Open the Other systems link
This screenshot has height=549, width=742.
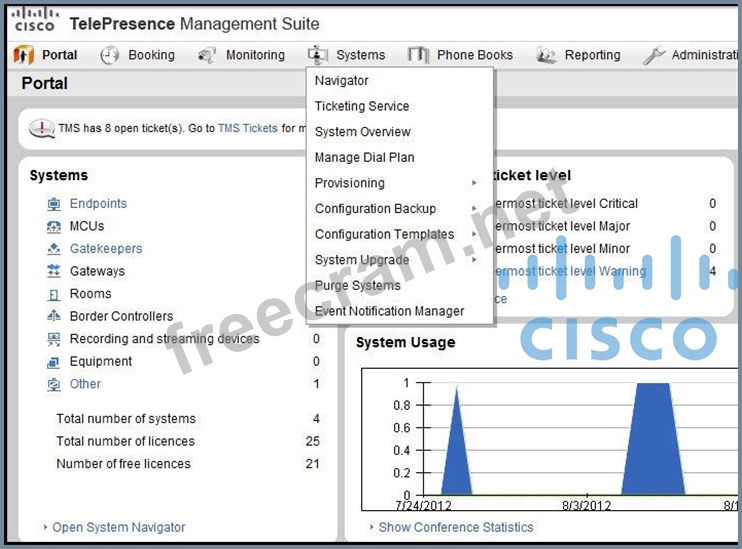coord(85,384)
